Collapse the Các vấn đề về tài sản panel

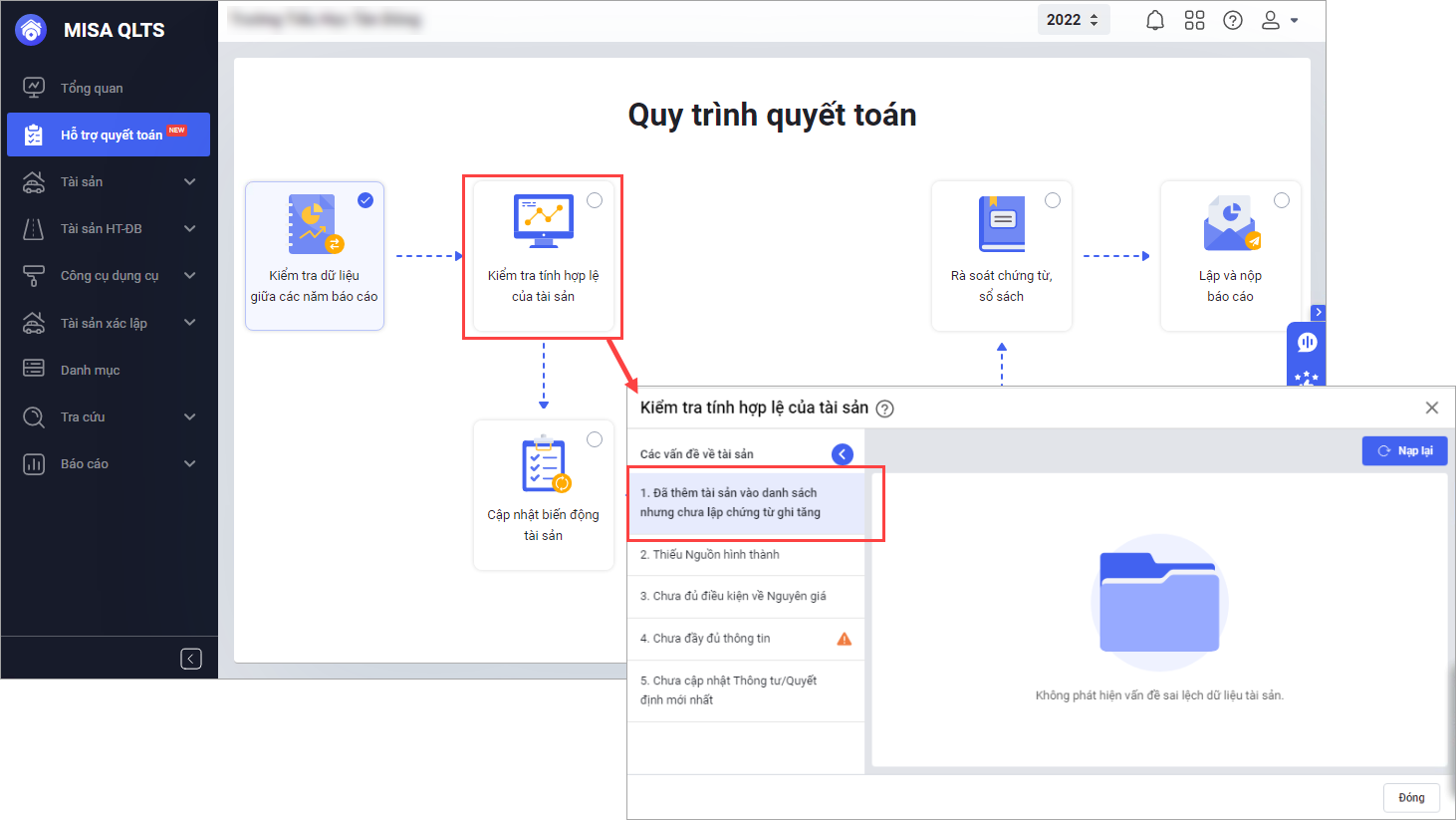click(843, 454)
